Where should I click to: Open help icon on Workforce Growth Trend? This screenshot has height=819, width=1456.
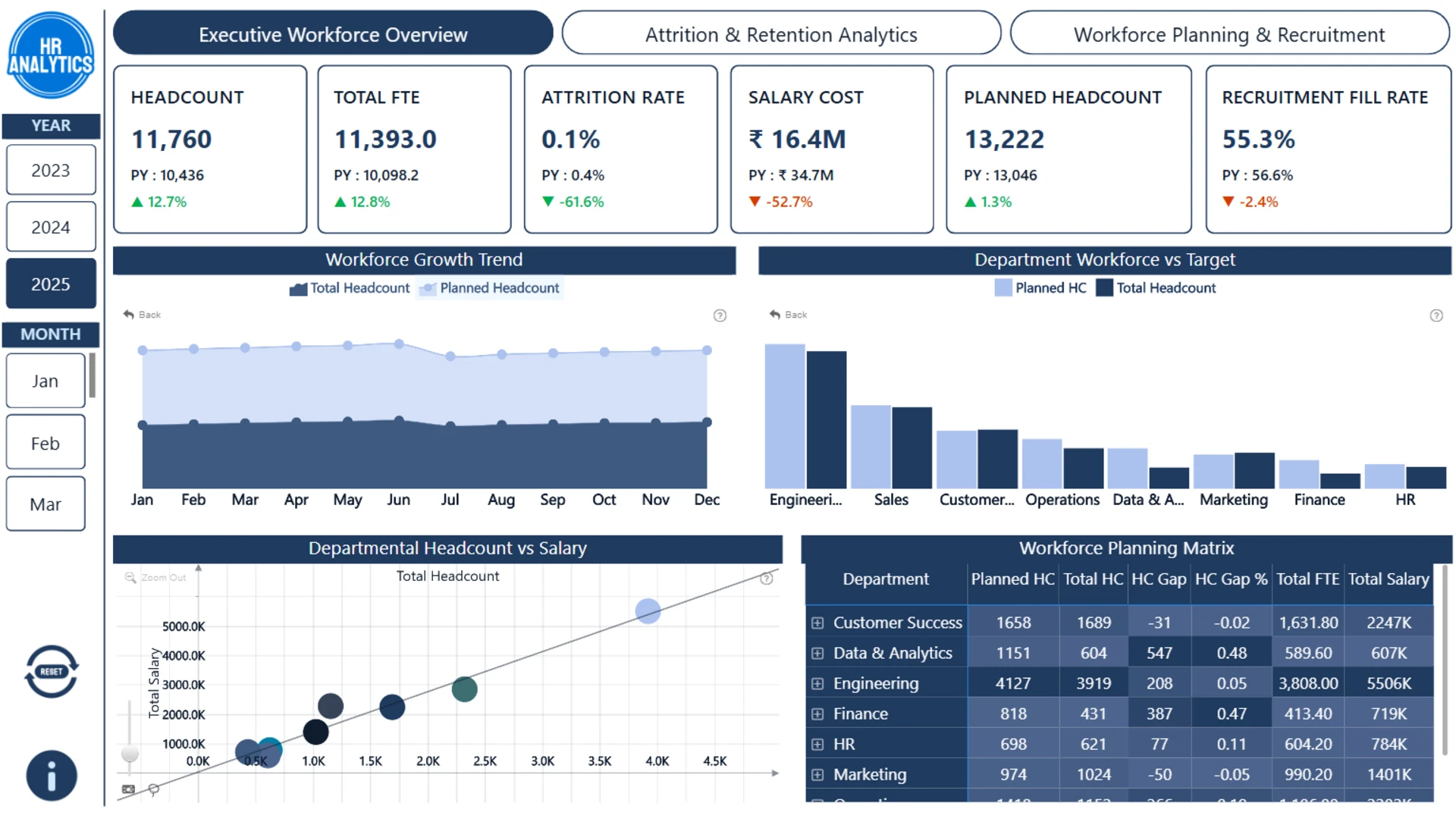coord(720,315)
